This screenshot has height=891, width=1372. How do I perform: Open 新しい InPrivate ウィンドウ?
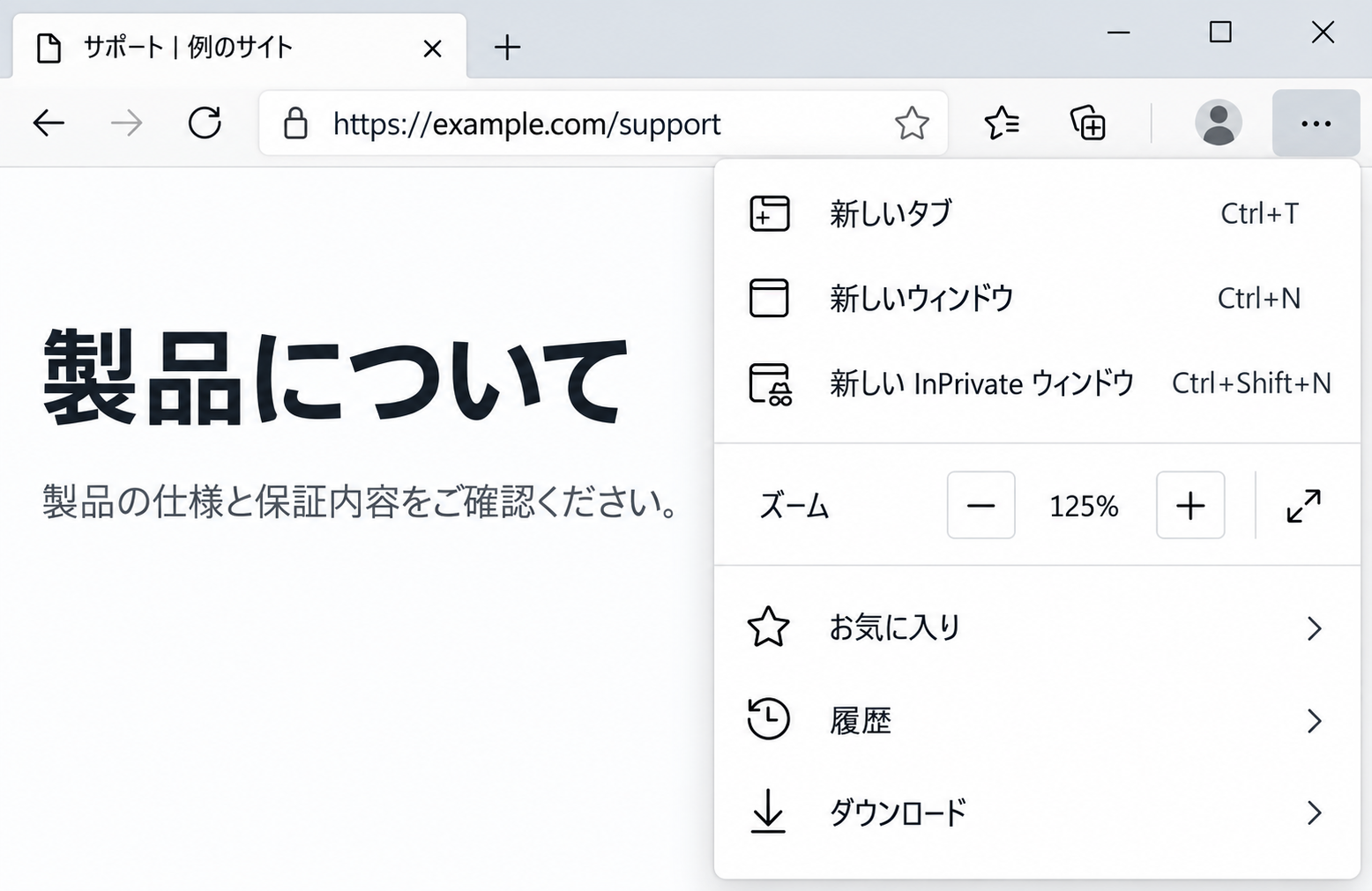click(1037, 383)
